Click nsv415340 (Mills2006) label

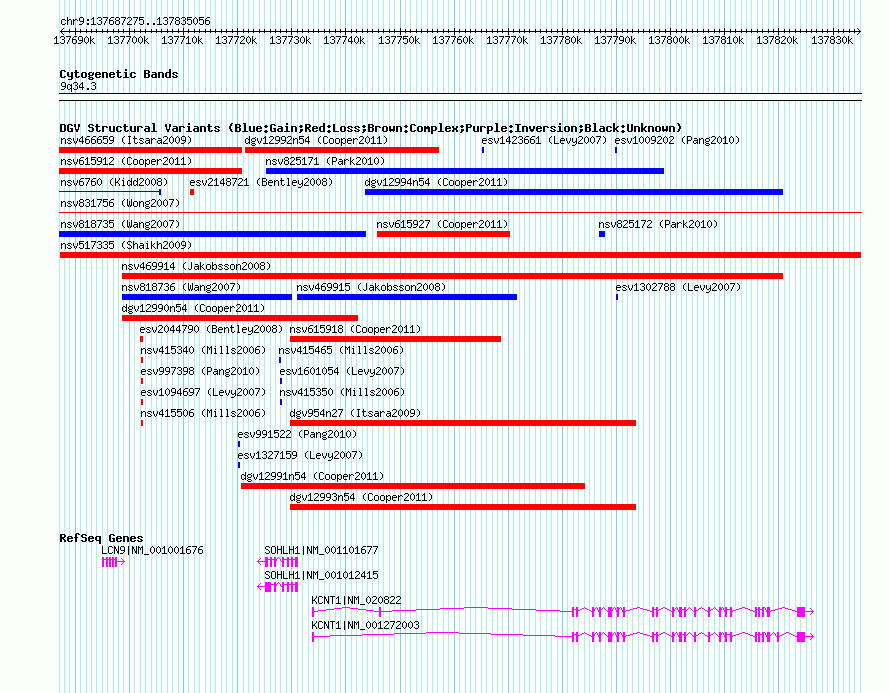point(203,350)
